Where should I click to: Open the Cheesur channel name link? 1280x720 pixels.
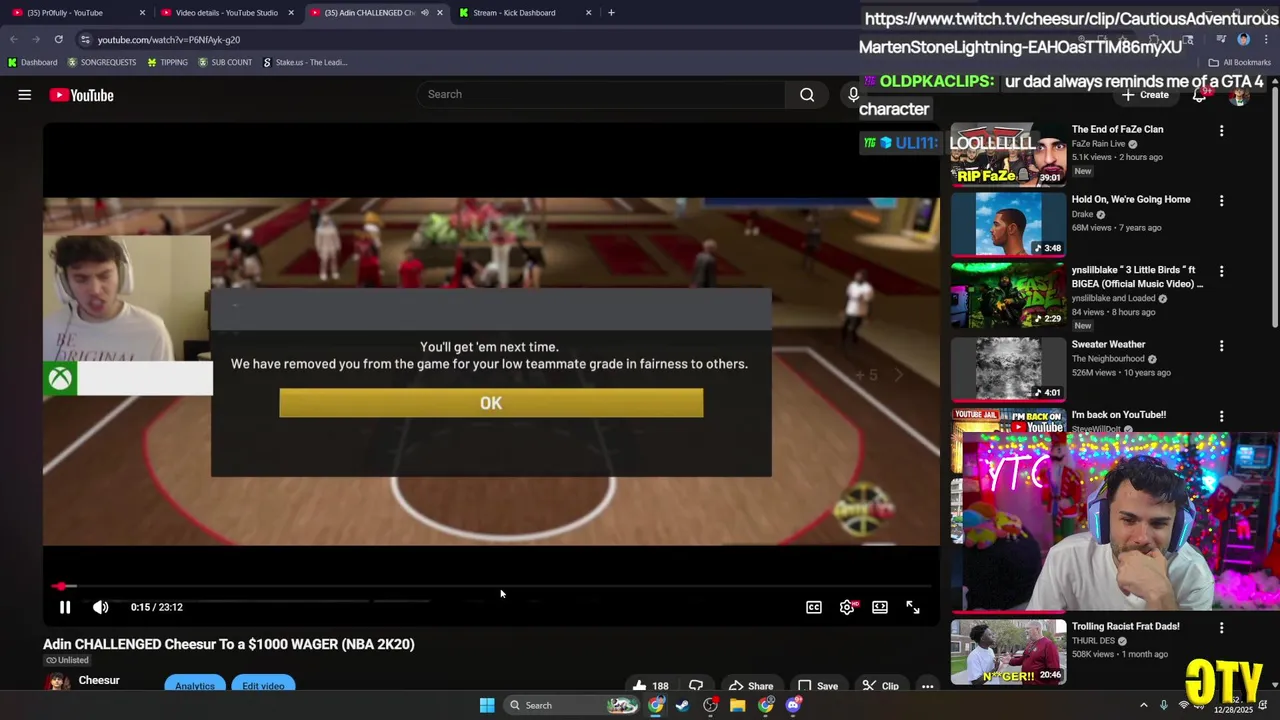(x=99, y=680)
